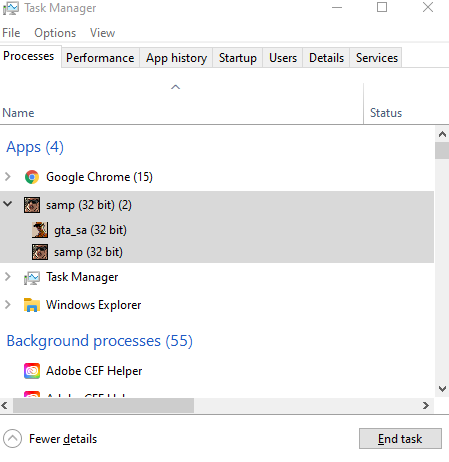Expand the Windows Explorer process row
The height and width of the screenshot is (462, 449).
pos(8,304)
